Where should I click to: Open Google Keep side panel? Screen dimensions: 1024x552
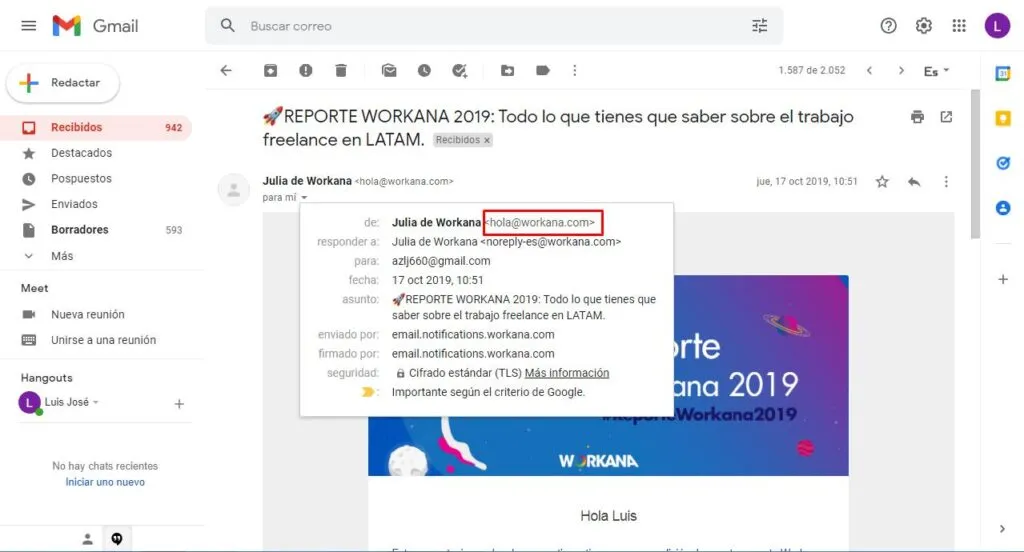tap(1003, 118)
